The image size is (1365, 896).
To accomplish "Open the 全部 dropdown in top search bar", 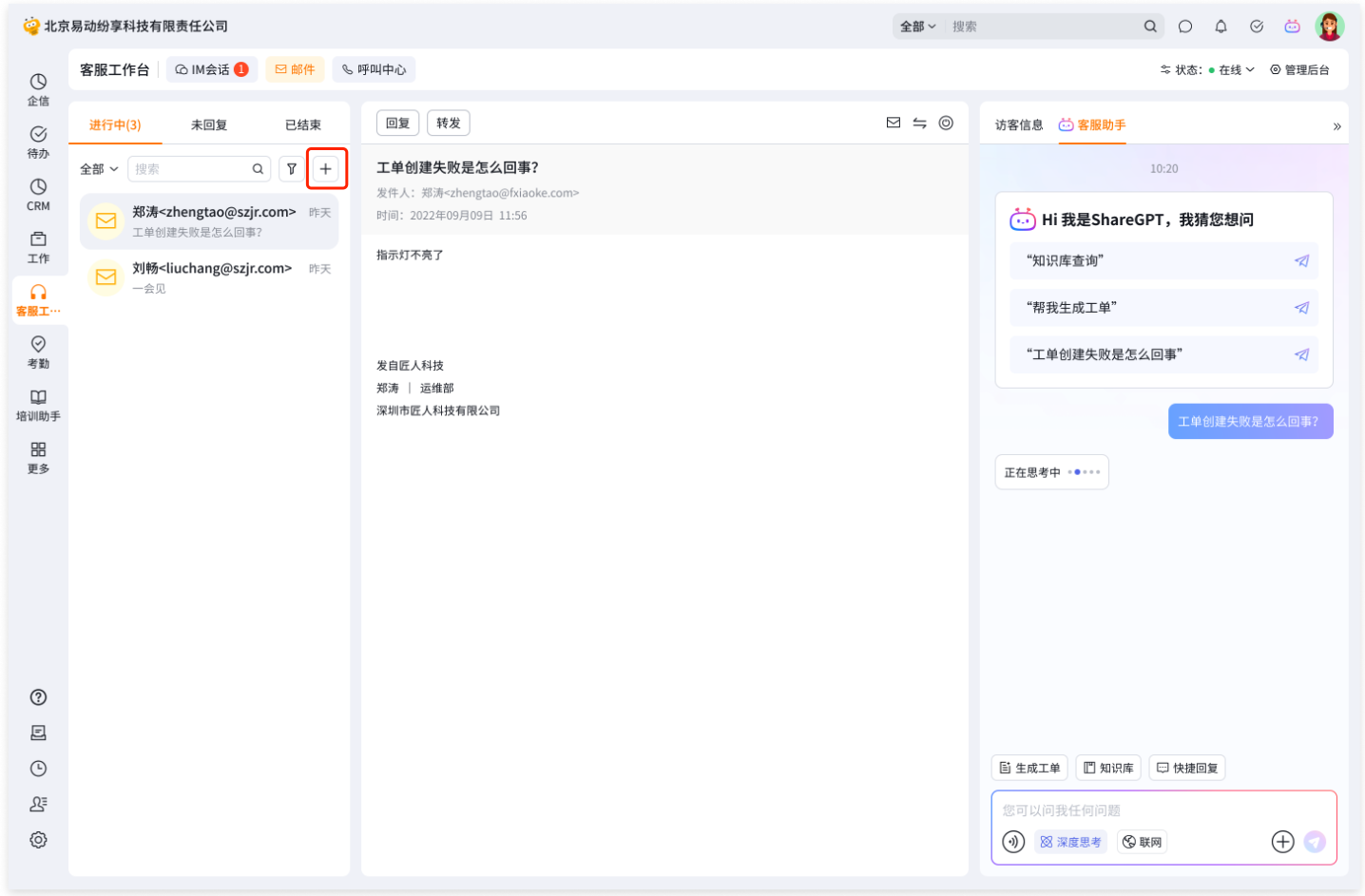I will pyautogui.click(x=918, y=27).
